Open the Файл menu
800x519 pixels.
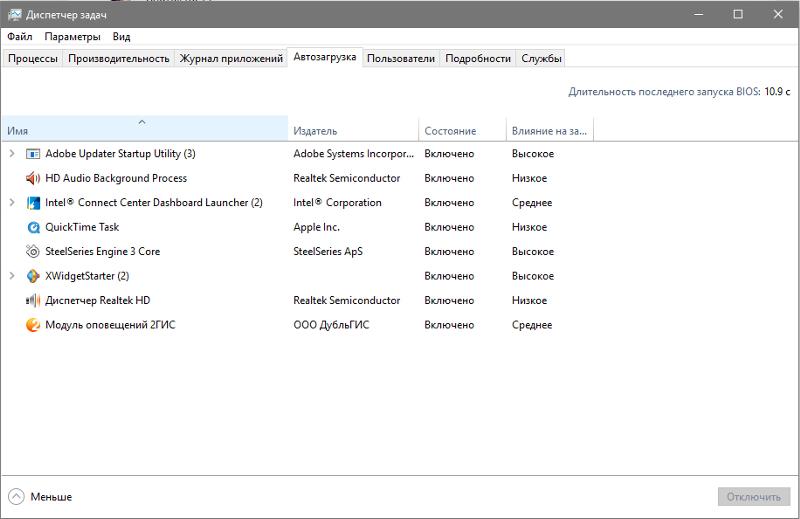tap(19, 37)
